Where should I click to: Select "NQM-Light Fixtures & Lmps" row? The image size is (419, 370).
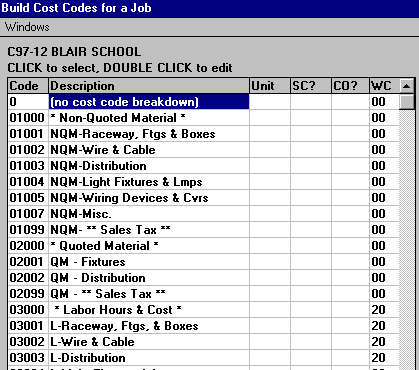(203, 182)
